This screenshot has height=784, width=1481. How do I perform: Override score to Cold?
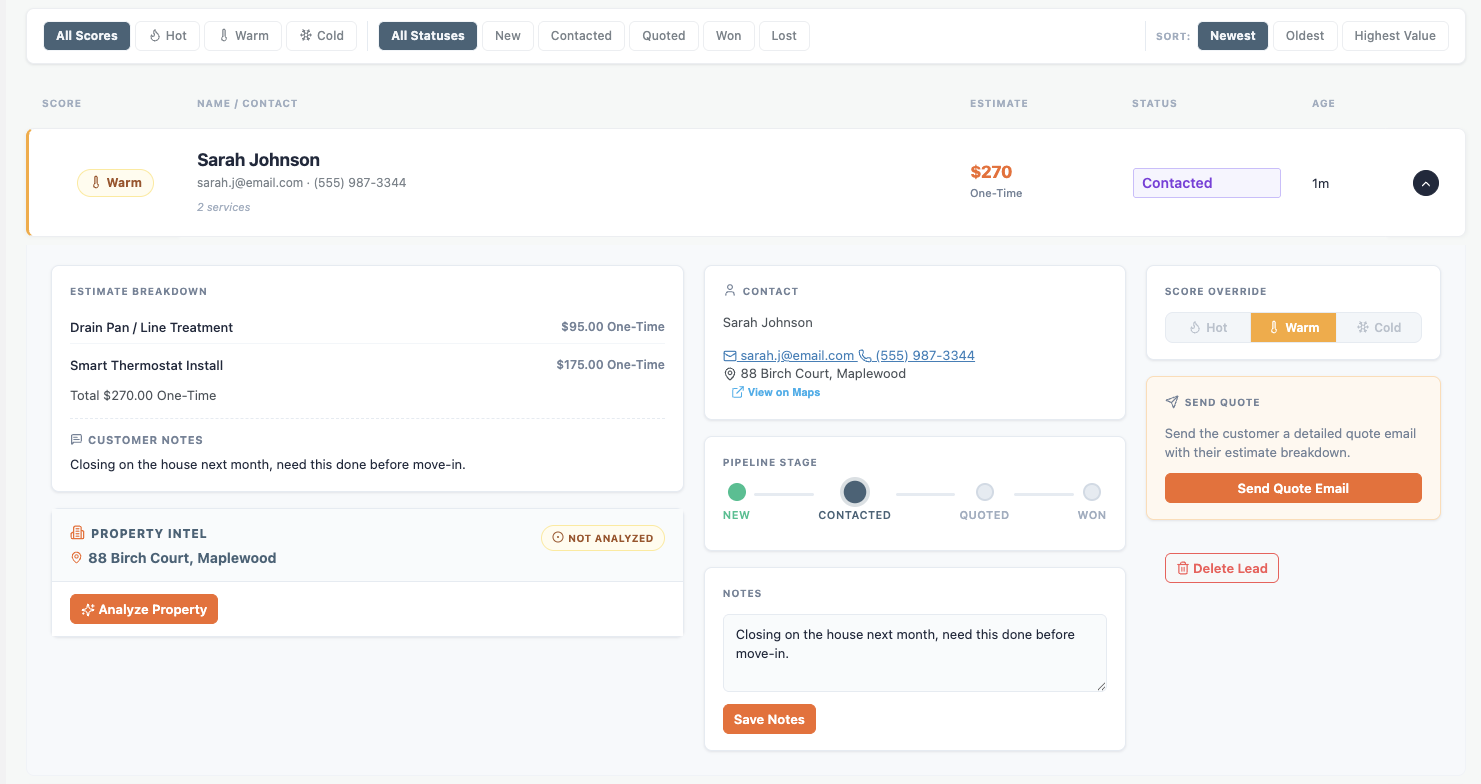(1379, 328)
